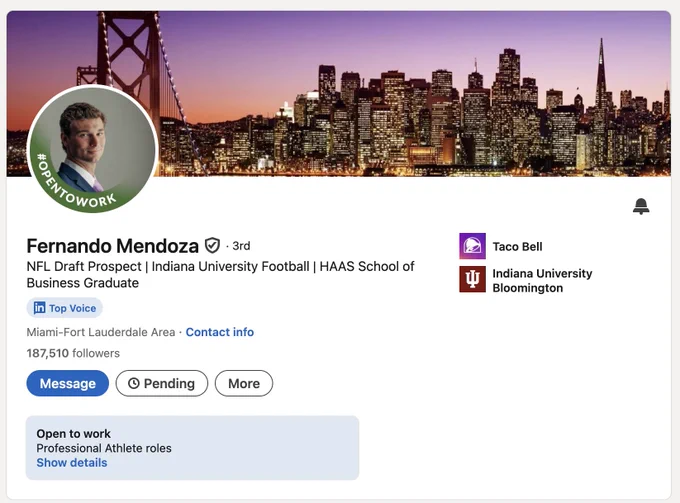680x503 pixels.
Task: Click the name Fernando Mendoza
Action: click(112, 246)
